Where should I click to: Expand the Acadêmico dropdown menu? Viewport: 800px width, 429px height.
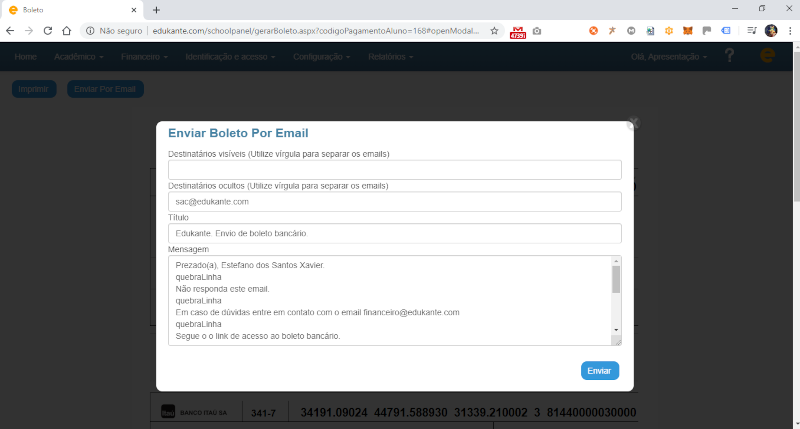tap(79, 57)
